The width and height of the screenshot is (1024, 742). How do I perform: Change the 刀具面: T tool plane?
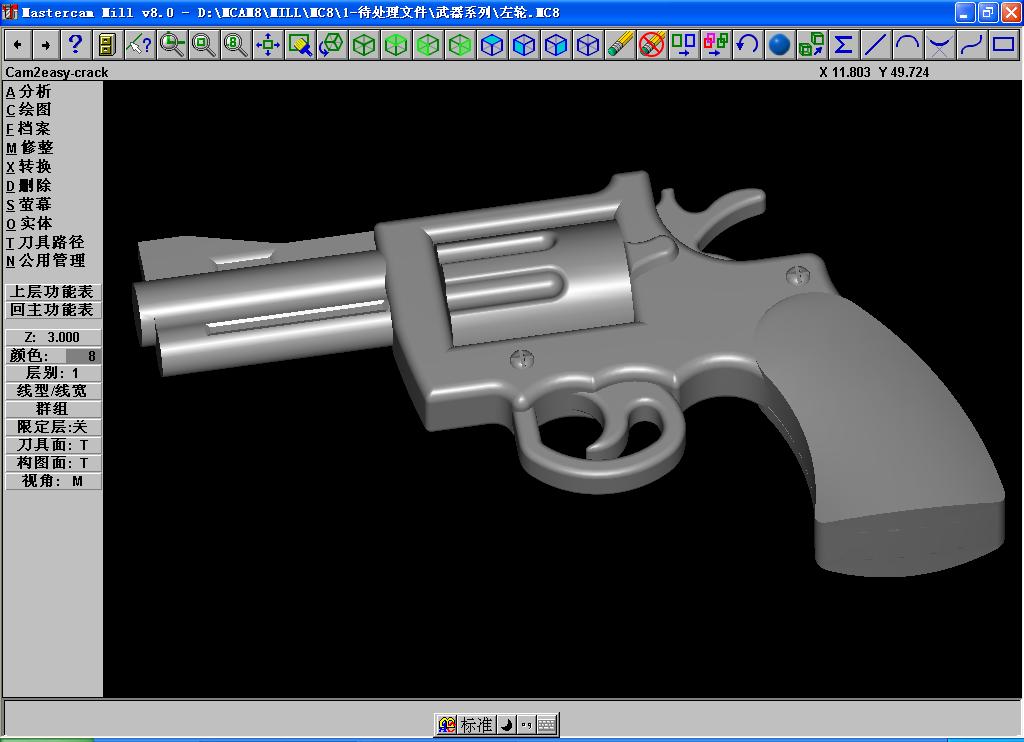(x=53, y=445)
